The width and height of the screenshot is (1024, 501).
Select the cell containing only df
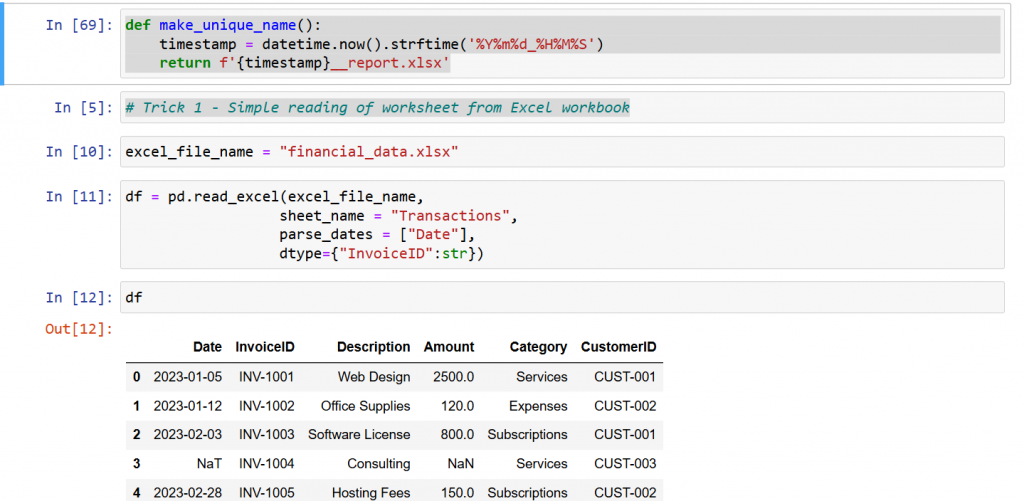tap(562, 297)
